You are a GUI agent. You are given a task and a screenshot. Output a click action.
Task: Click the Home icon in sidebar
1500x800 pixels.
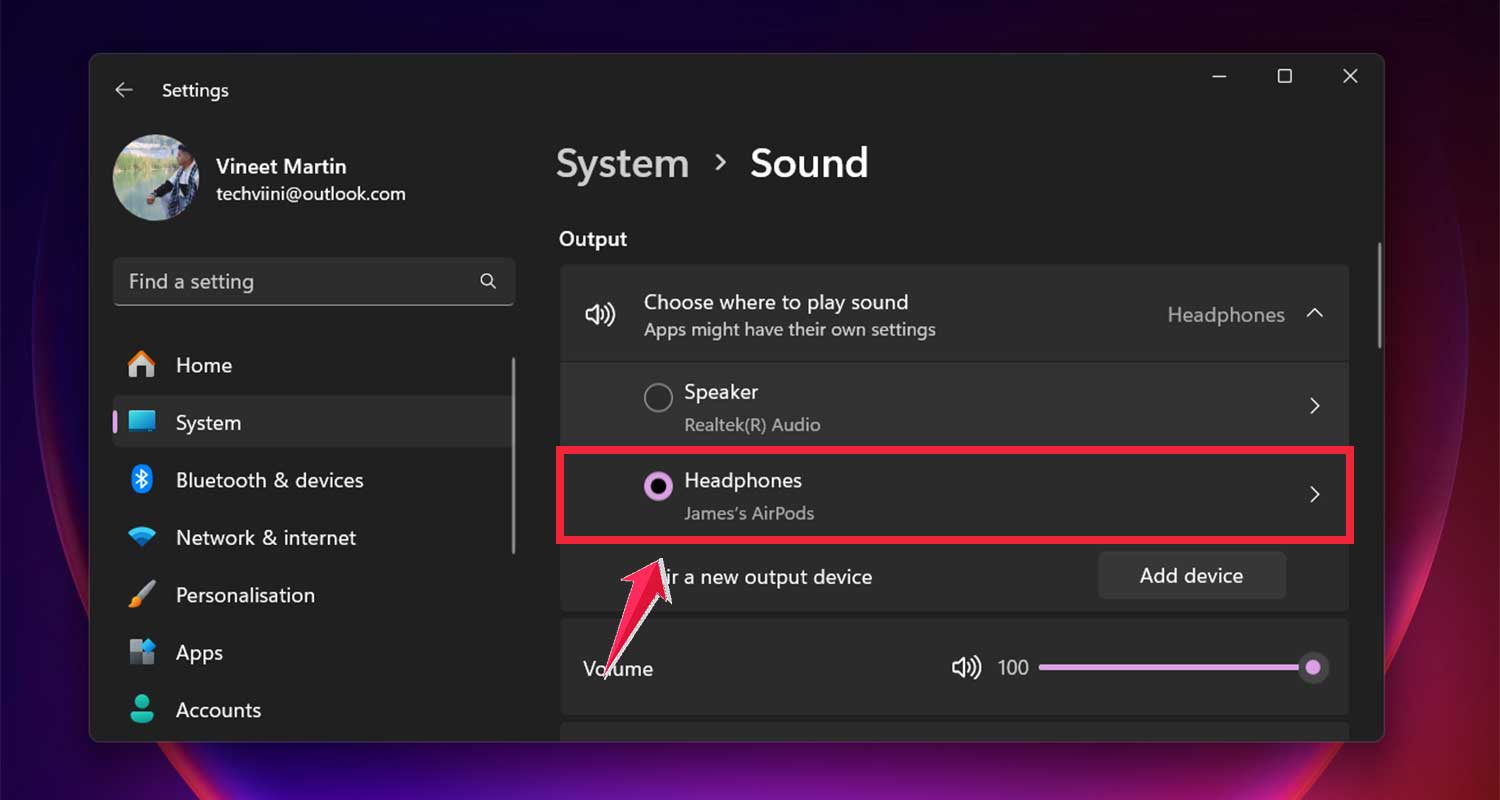tap(142, 365)
